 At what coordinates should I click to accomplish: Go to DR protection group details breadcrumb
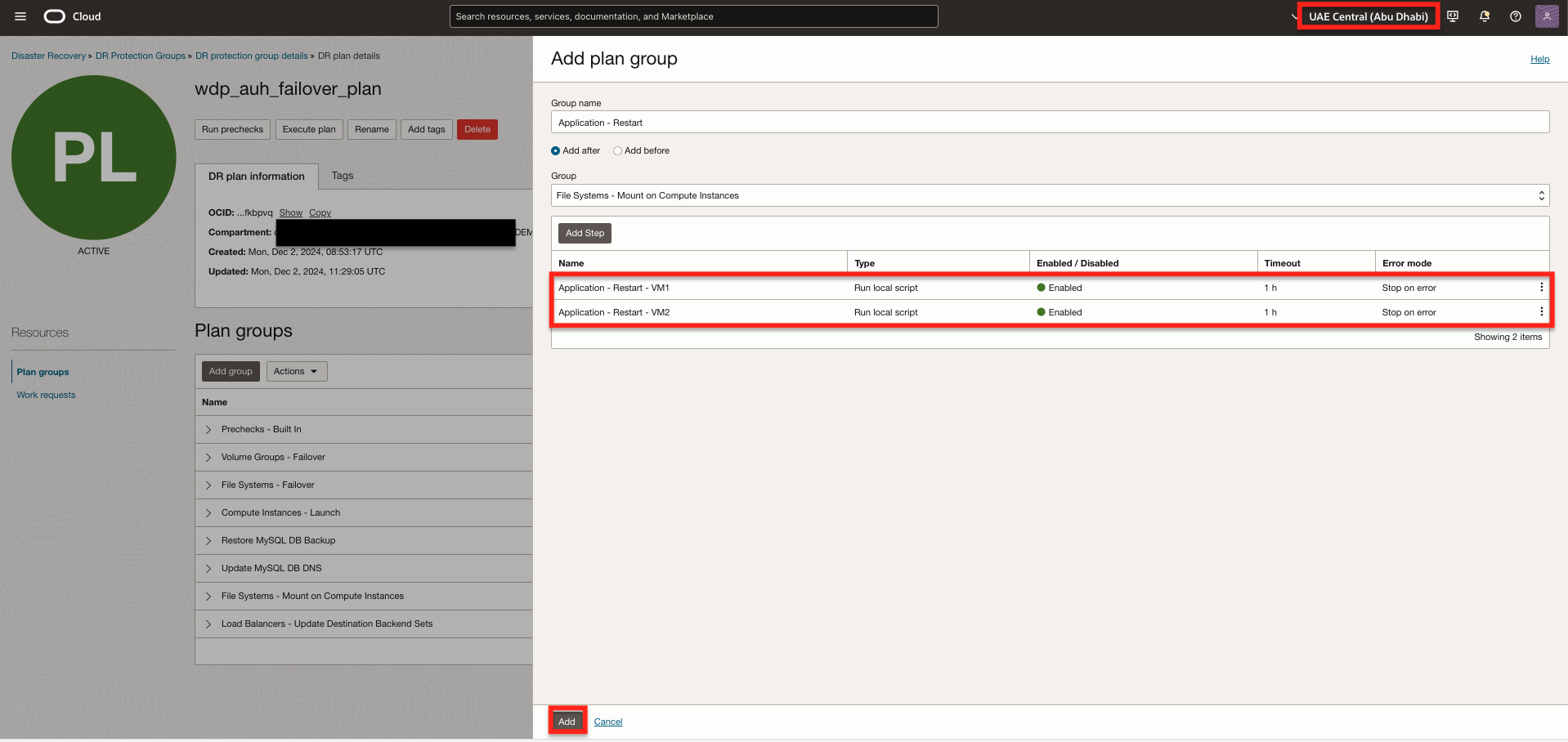[252, 56]
